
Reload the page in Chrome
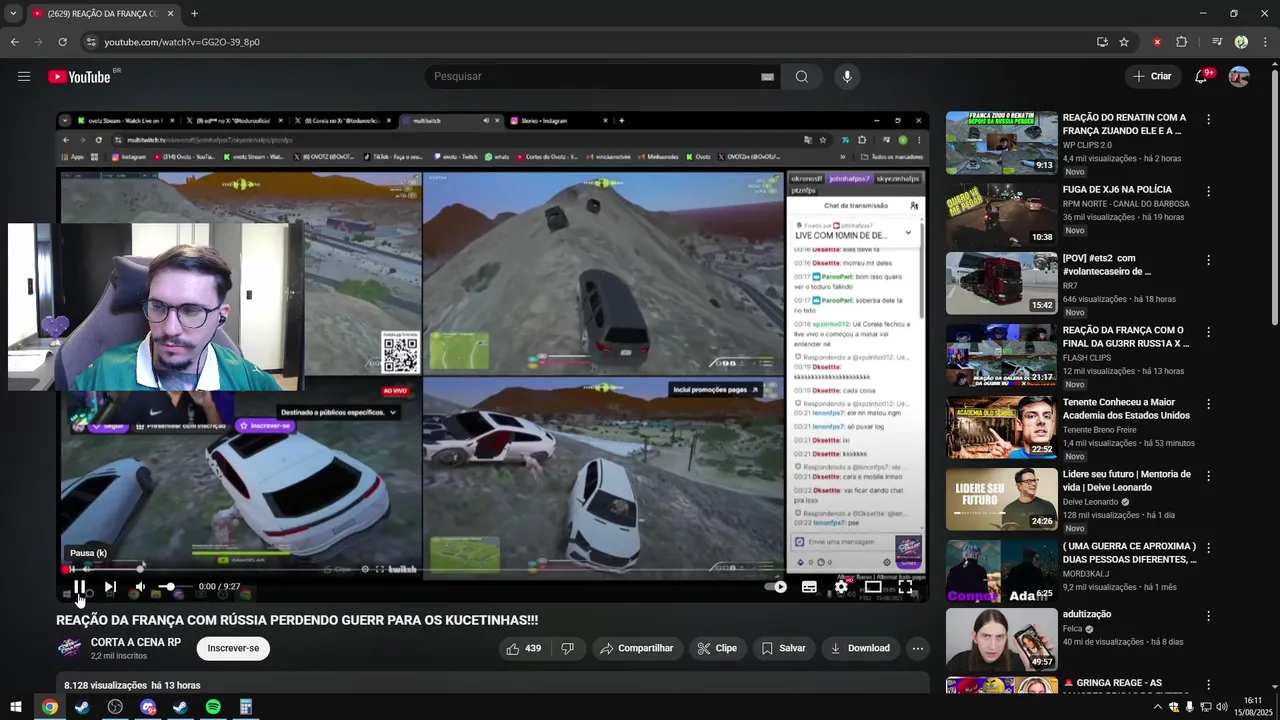pyautogui.click(x=62, y=42)
